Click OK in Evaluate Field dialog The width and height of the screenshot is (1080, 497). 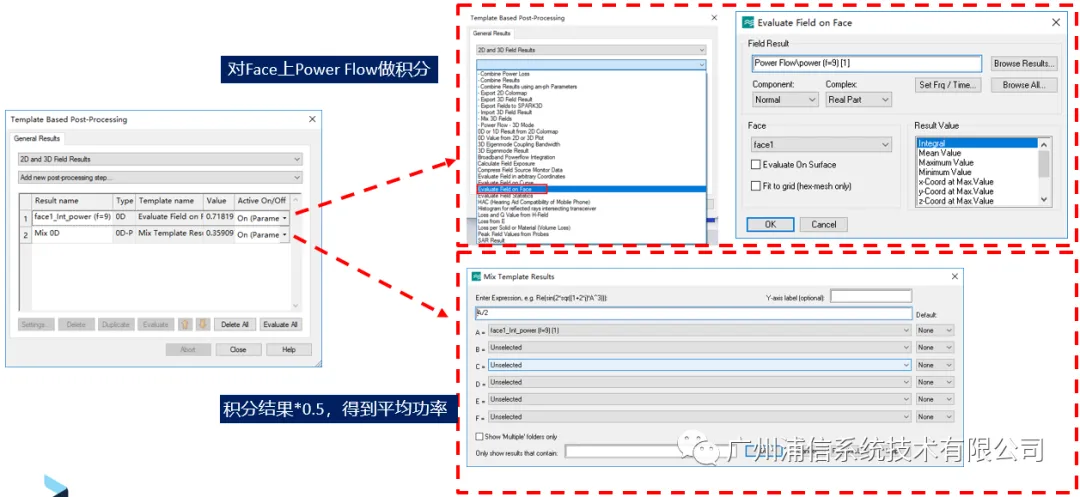pos(770,224)
